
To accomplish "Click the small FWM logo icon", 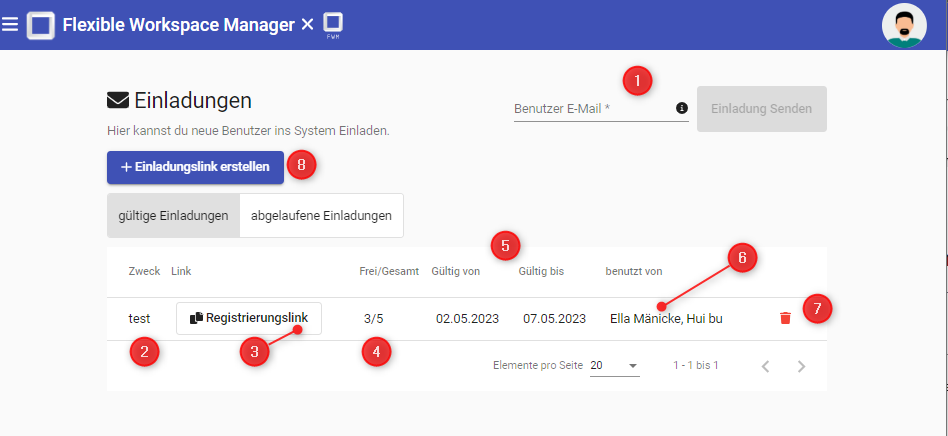I will pyautogui.click(x=333, y=25).
